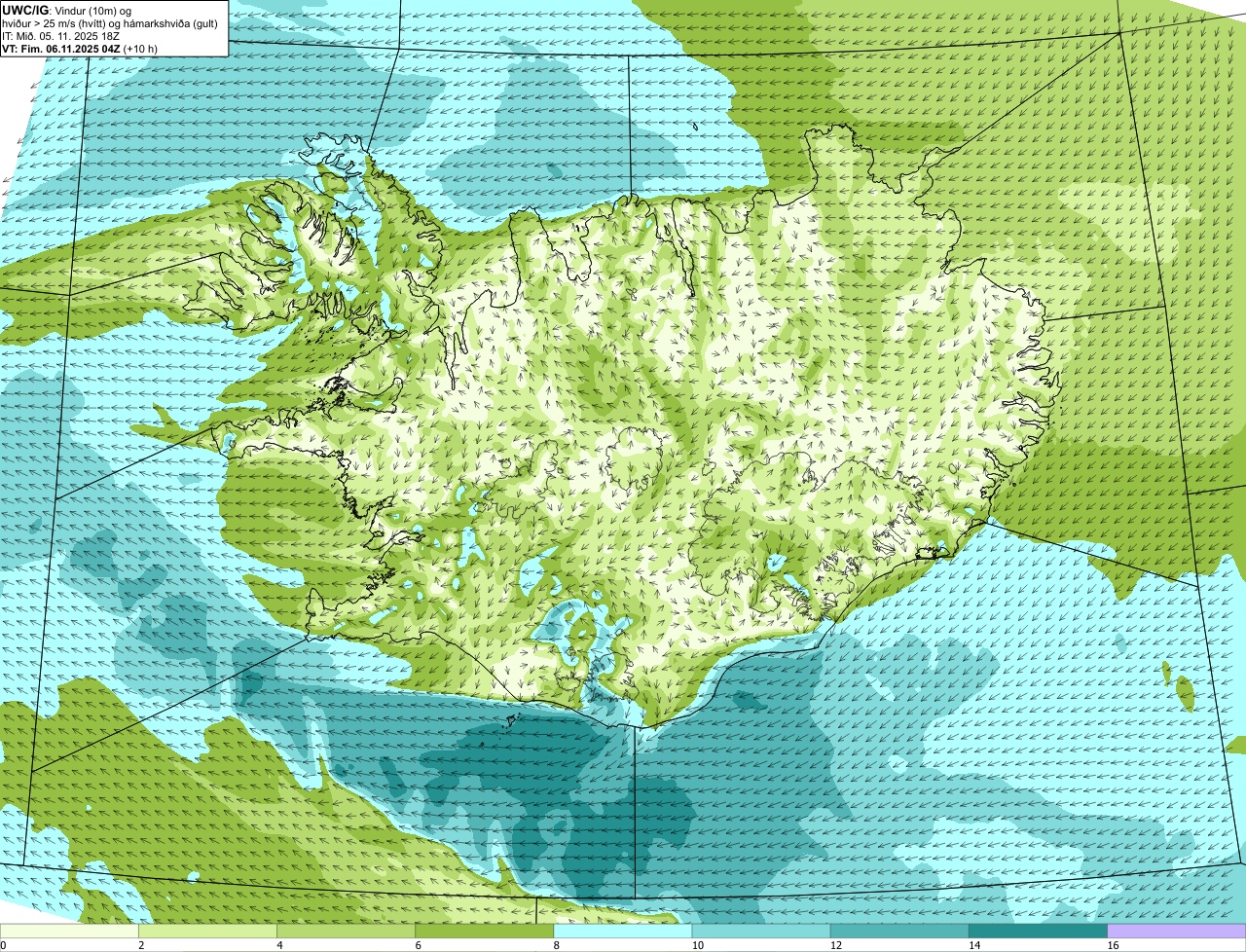Click the olive green 6–8 legend color segment

tap(485, 932)
